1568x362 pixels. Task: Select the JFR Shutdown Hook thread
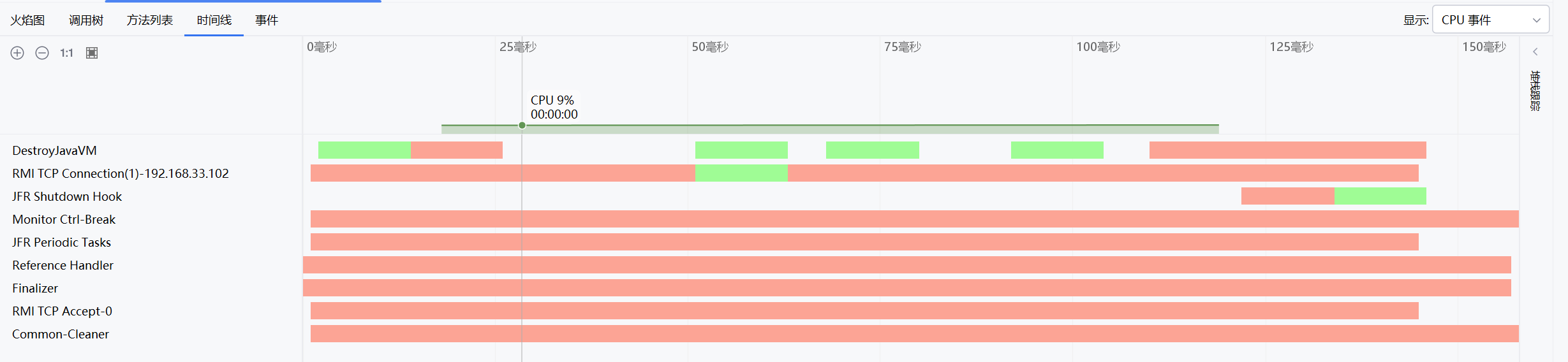point(67,196)
